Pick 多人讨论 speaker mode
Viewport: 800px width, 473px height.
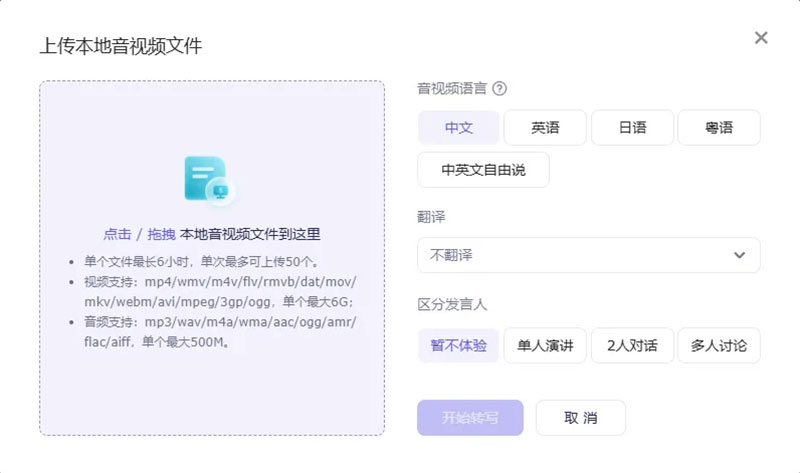[x=718, y=345]
